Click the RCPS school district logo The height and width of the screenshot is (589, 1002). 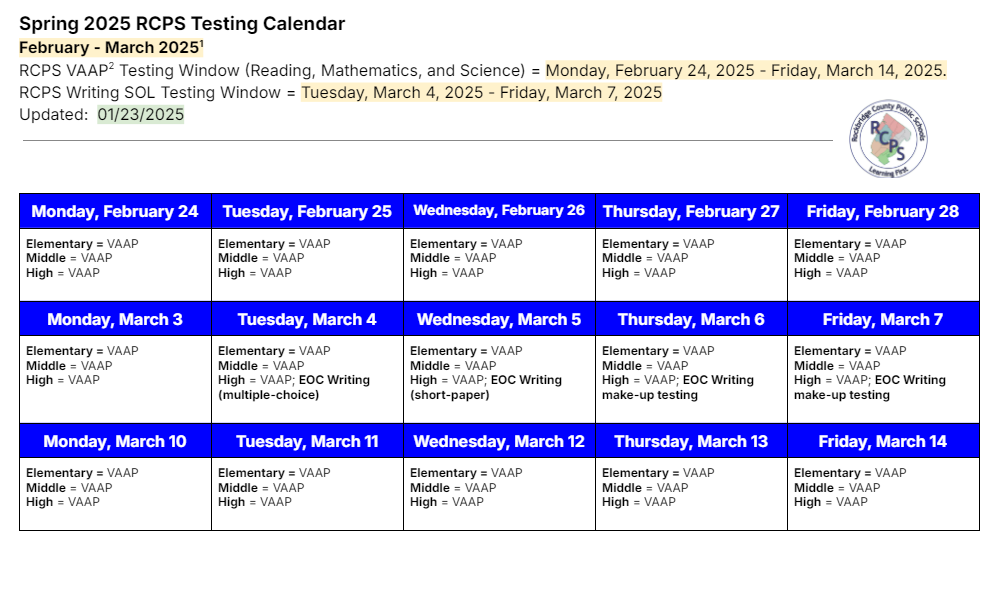[x=887, y=140]
